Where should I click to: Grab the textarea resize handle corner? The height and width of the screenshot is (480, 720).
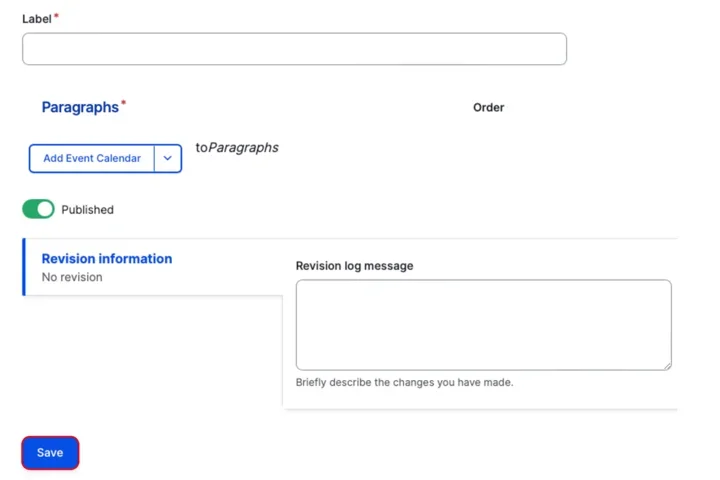[667, 366]
